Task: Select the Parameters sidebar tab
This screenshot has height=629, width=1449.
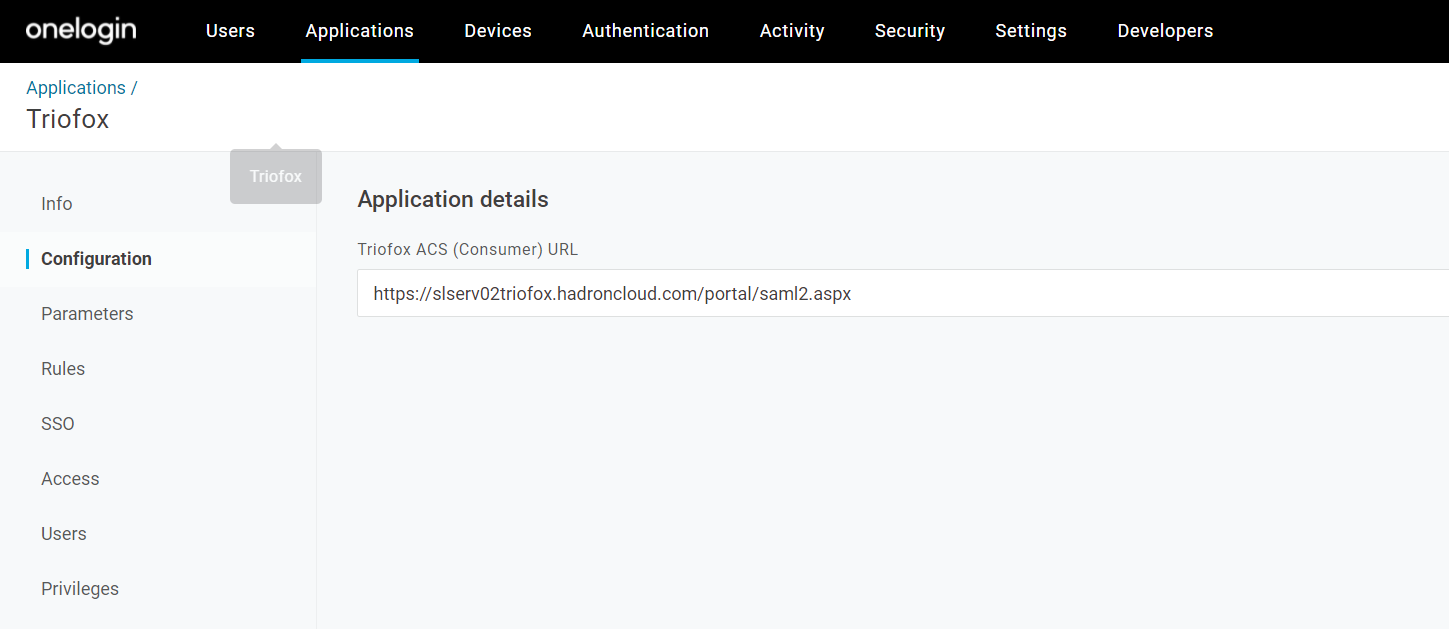Action: (87, 314)
